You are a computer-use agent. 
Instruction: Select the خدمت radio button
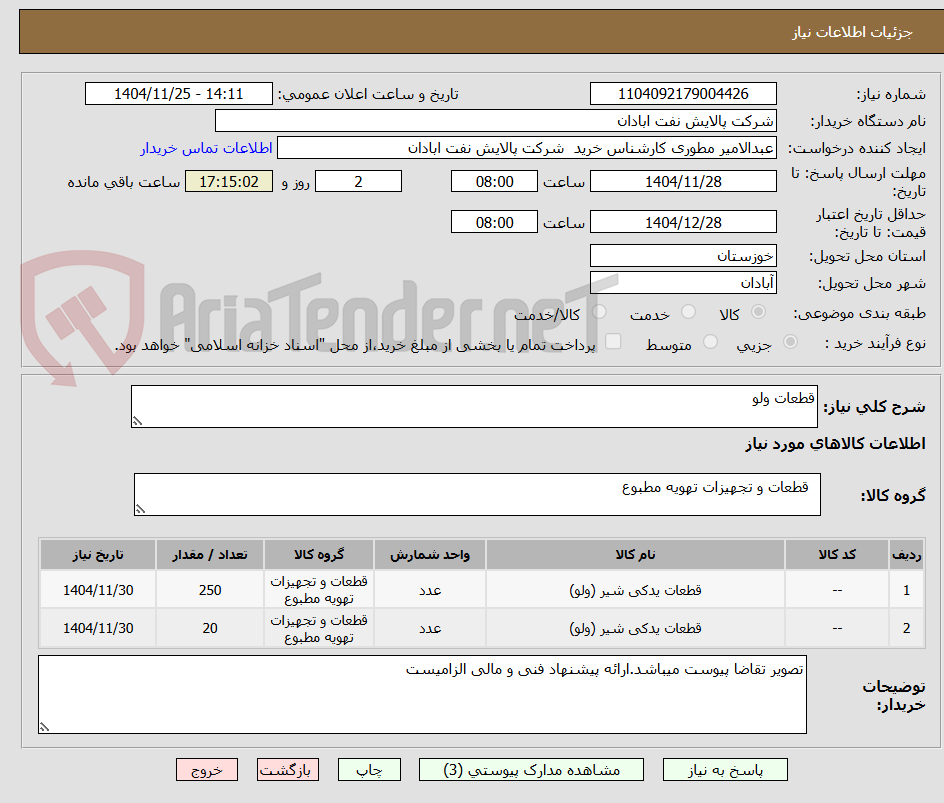(688, 312)
